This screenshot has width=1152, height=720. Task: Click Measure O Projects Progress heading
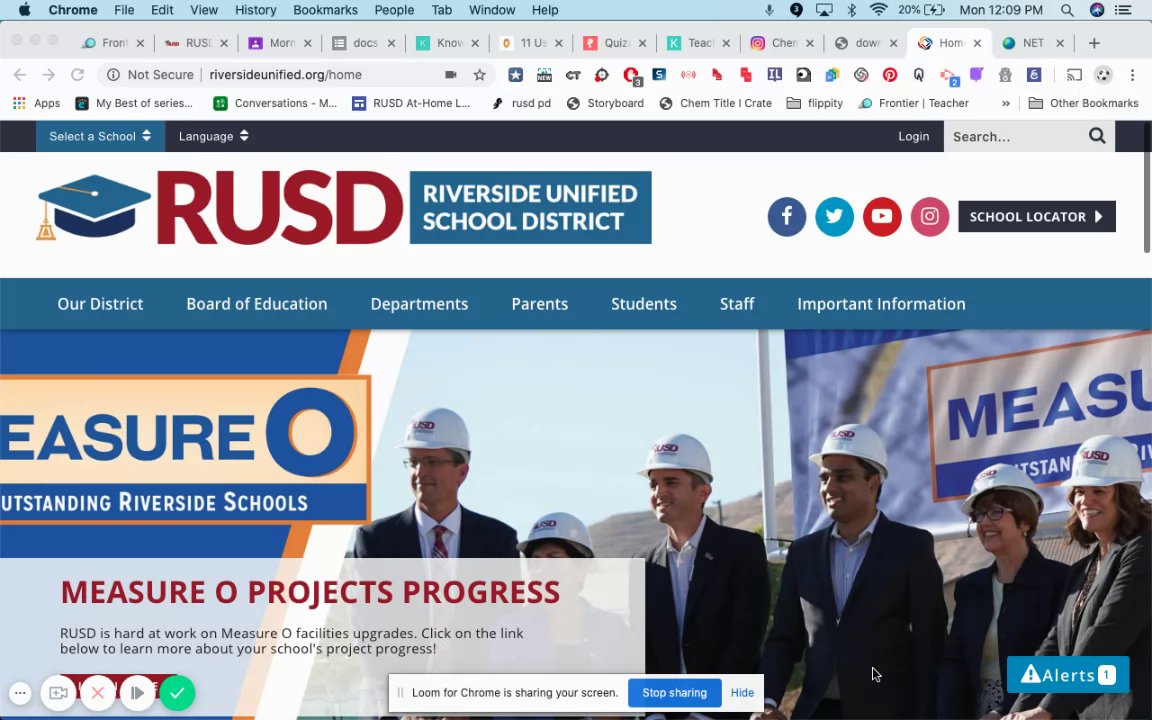(x=310, y=592)
